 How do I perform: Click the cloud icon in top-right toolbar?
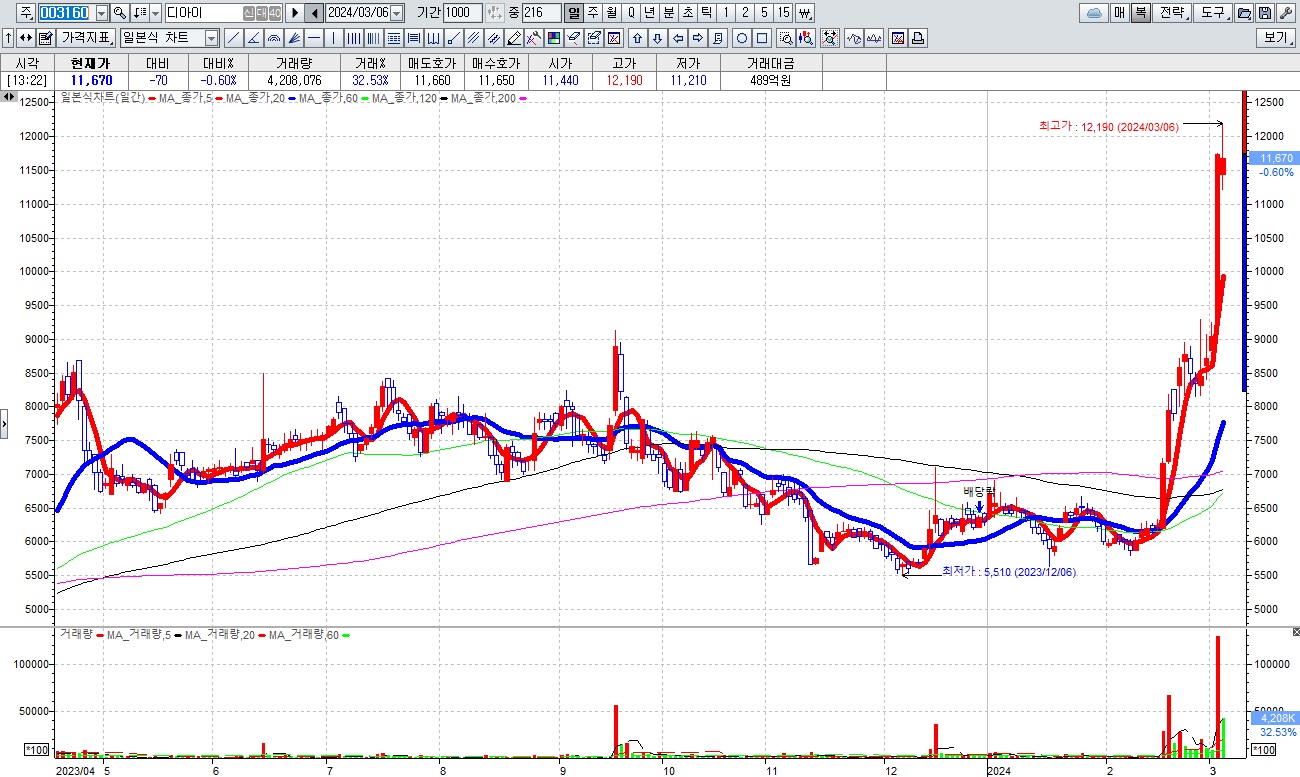(1094, 13)
